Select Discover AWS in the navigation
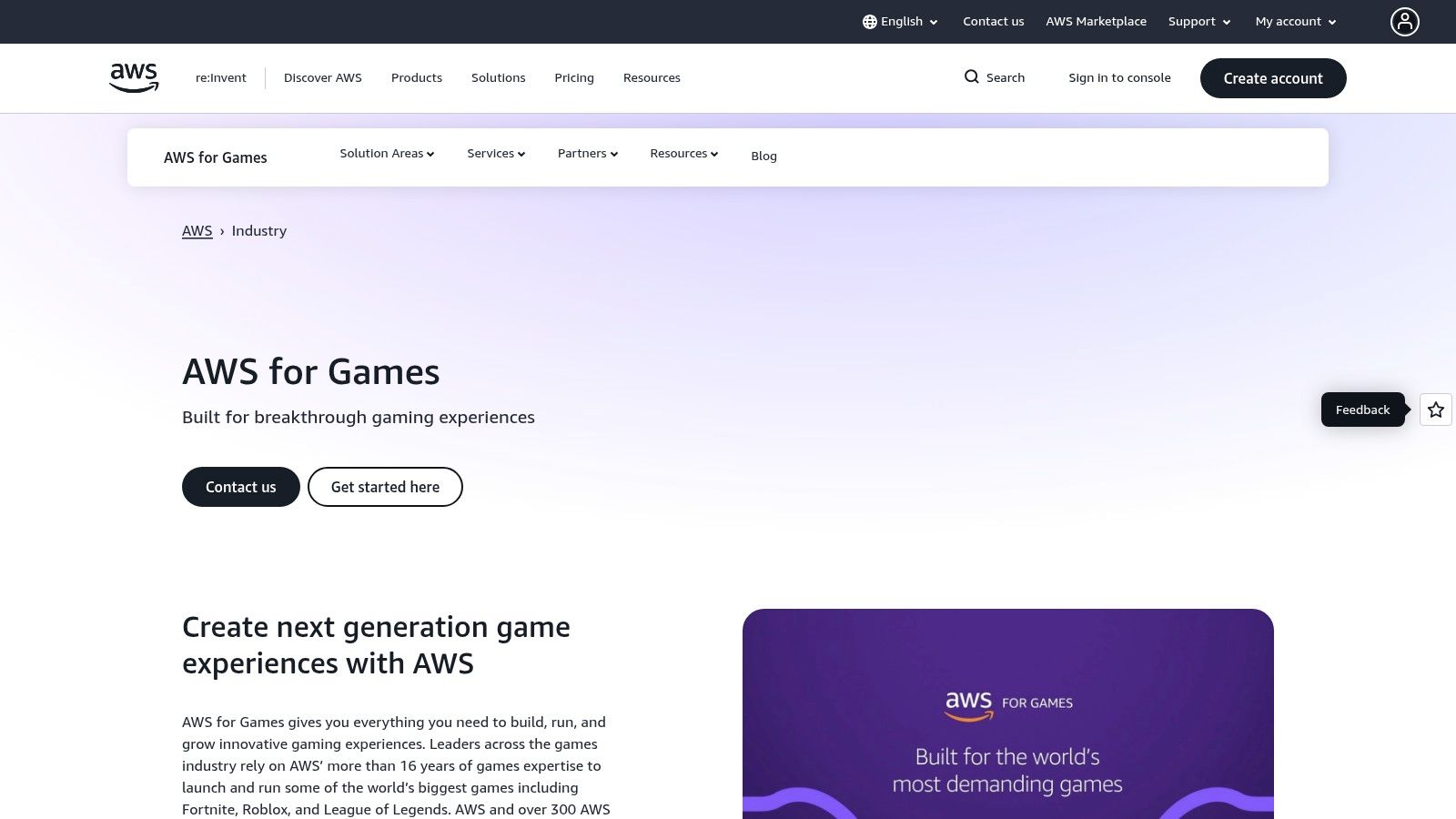The width and height of the screenshot is (1456, 819). tap(322, 77)
